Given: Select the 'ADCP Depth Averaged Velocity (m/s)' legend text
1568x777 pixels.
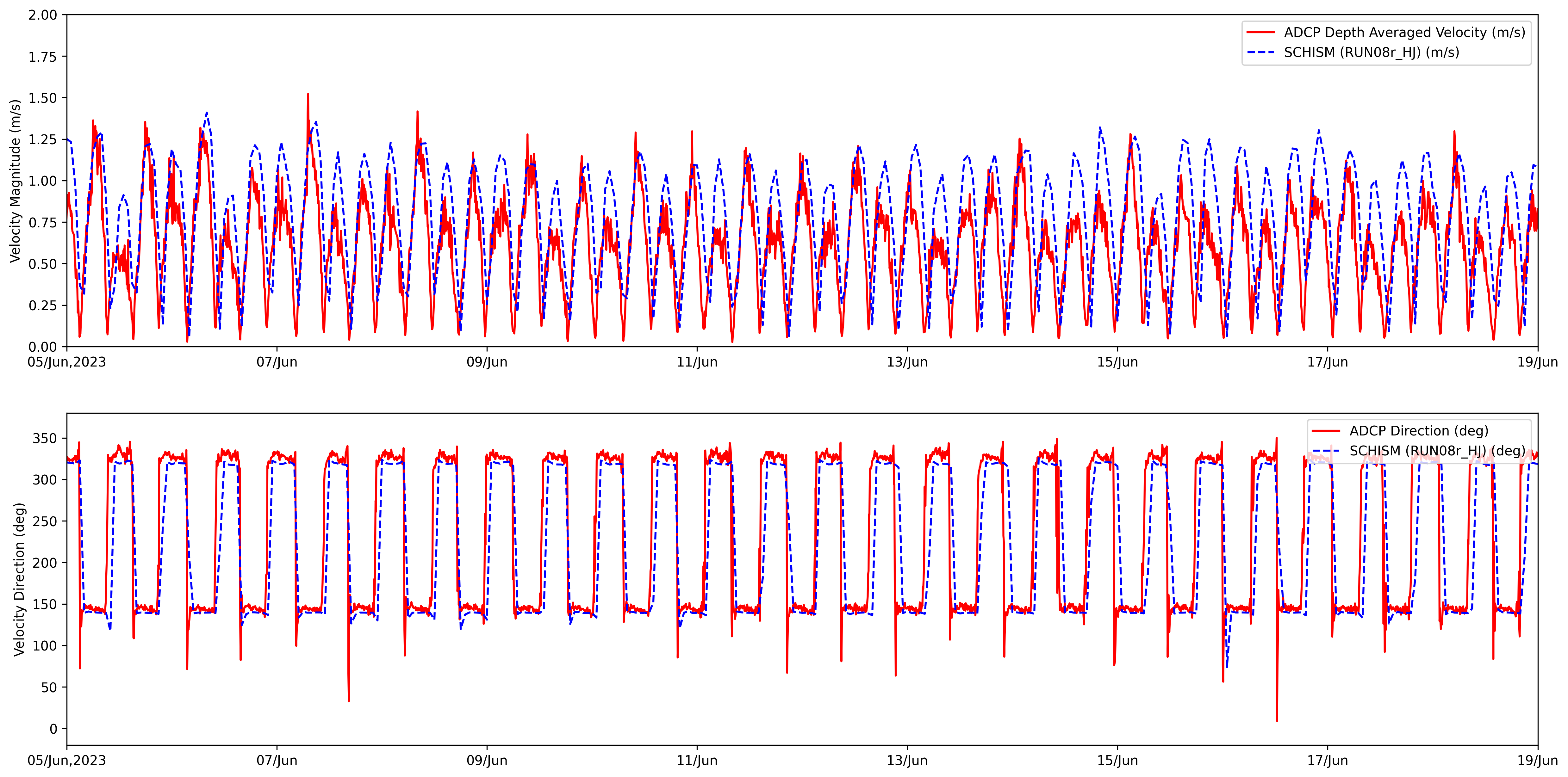Looking at the screenshot, I should point(1404,32).
